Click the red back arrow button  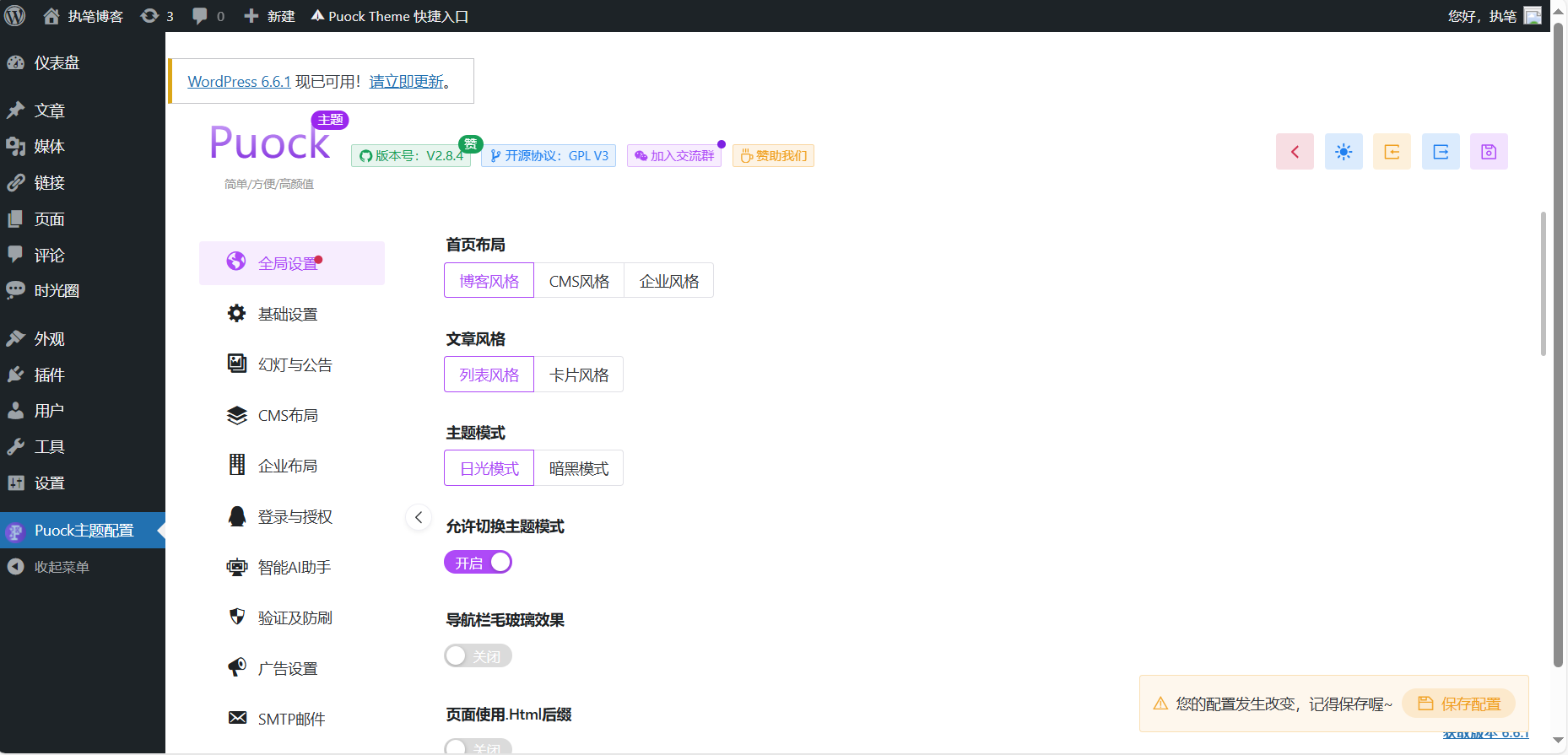coord(1295,152)
